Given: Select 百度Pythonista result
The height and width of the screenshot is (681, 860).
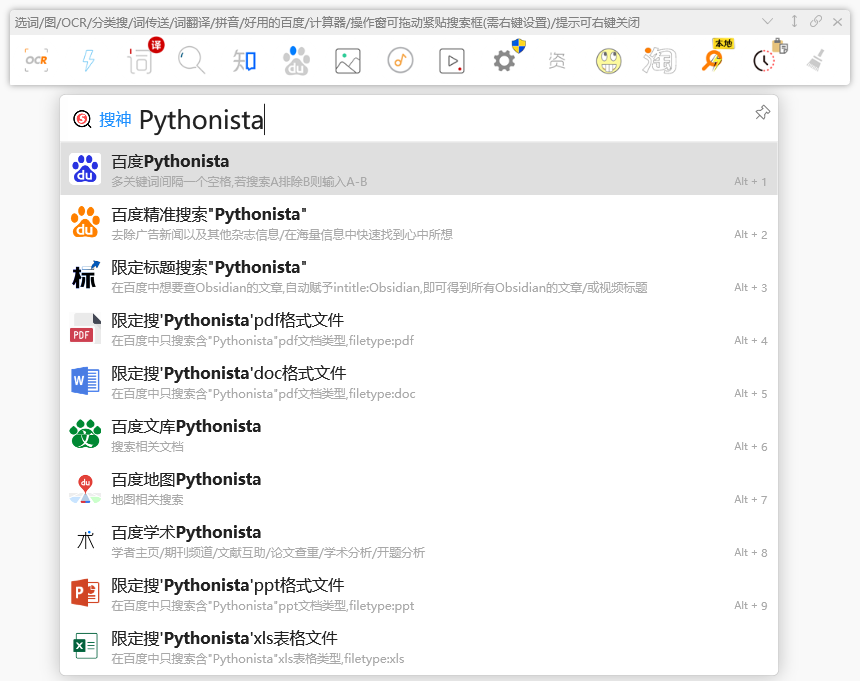Looking at the screenshot, I should [x=419, y=169].
